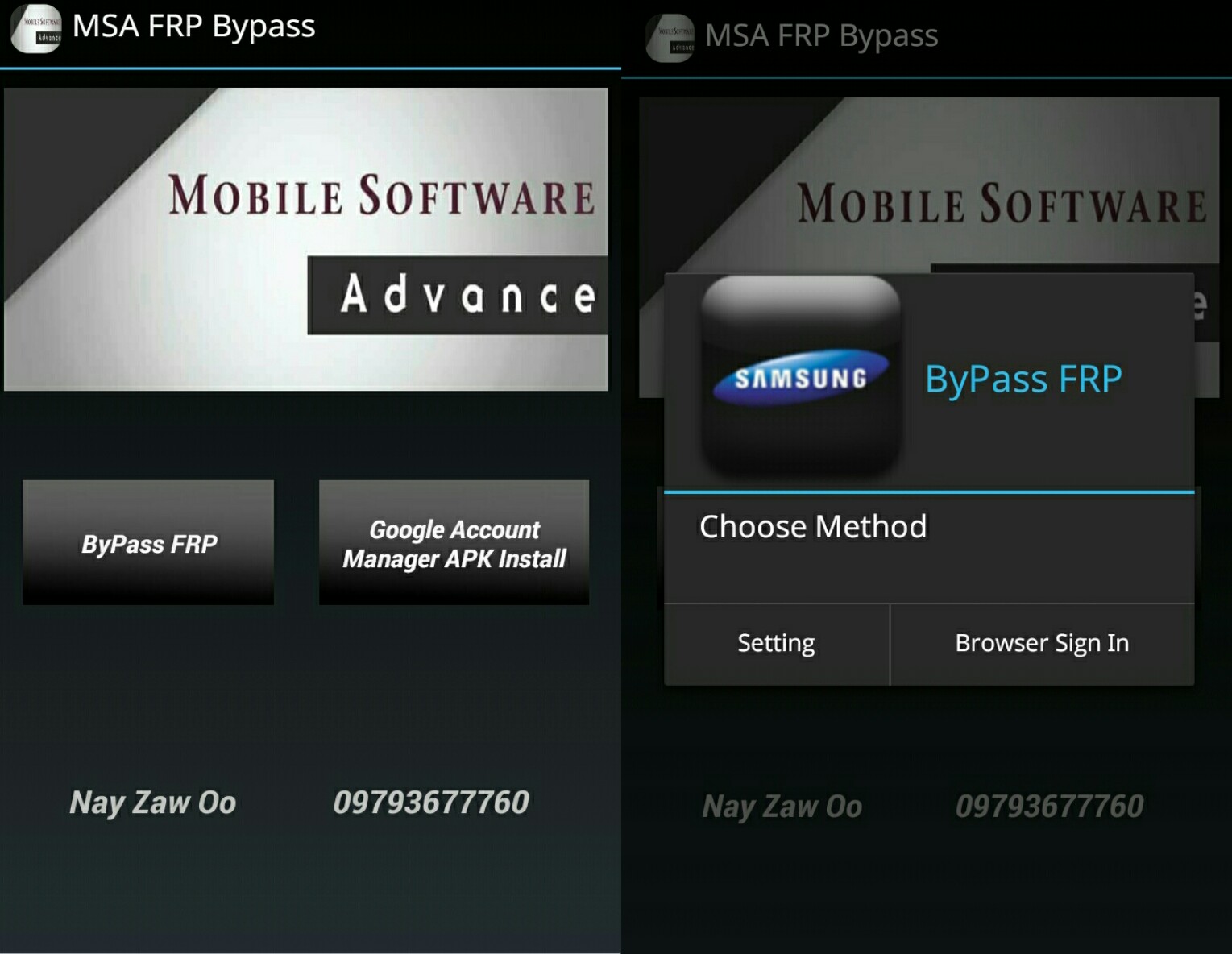Tap the blue ByPass FRP dialog title
Viewport: 1232px width, 954px height.
click(1023, 380)
